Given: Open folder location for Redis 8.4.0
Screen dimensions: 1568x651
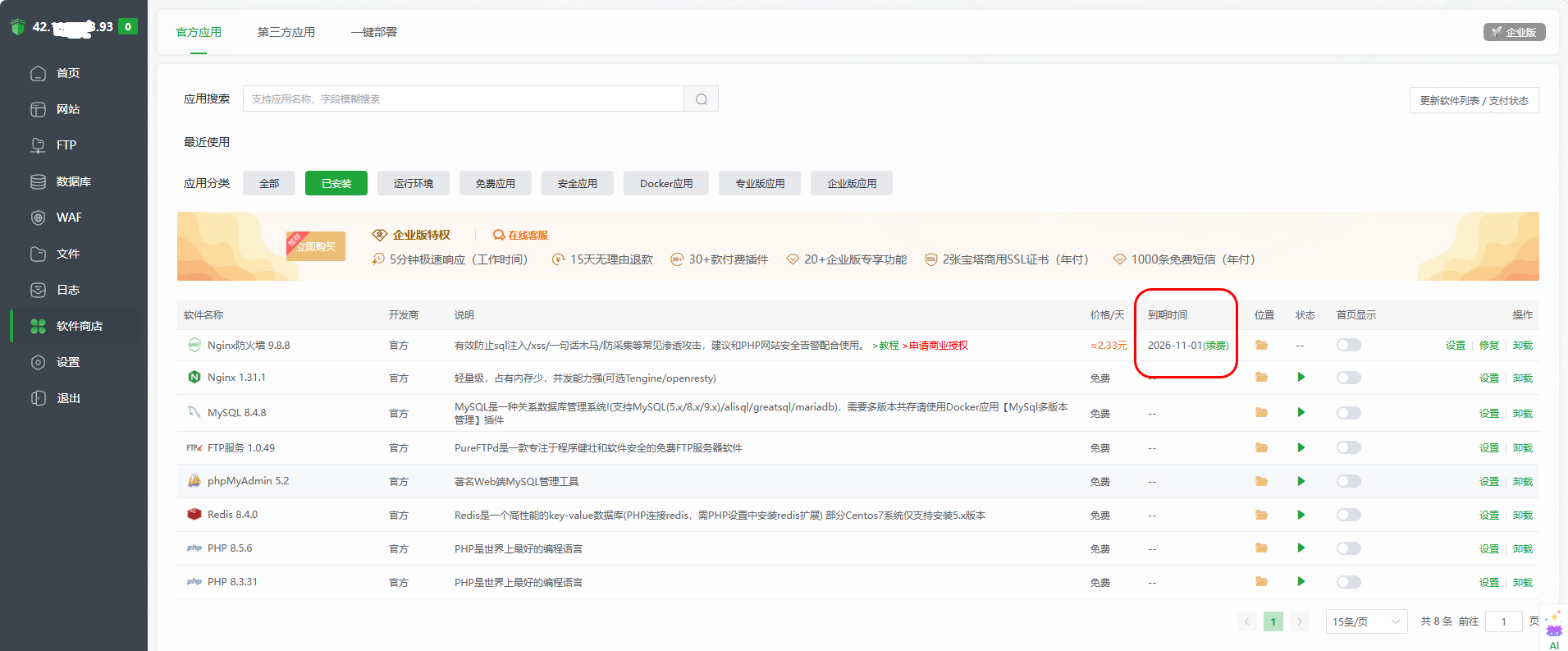Looking at the screenshot, I should [1261, 515].
